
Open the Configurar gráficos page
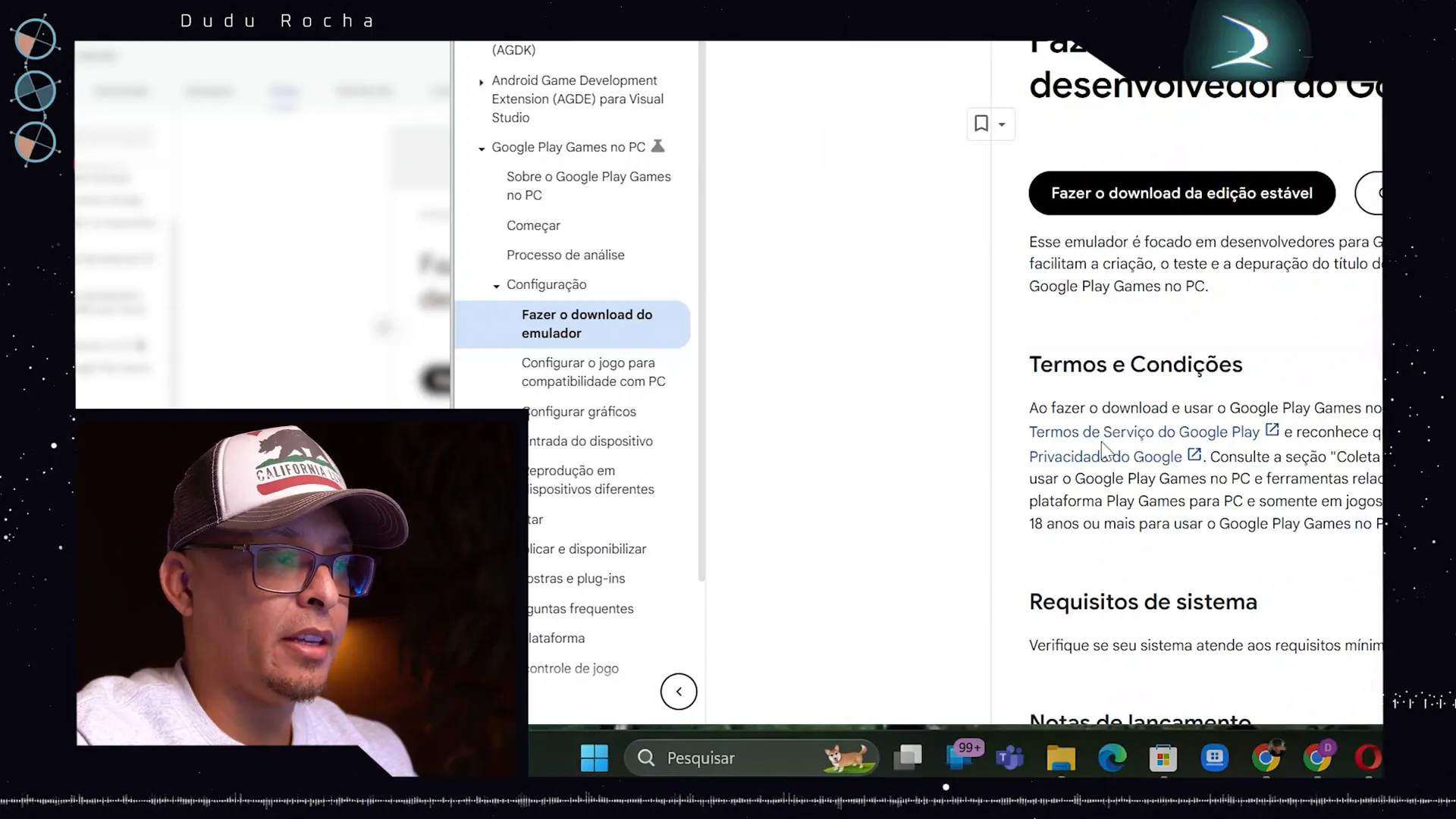pos(581,412)
